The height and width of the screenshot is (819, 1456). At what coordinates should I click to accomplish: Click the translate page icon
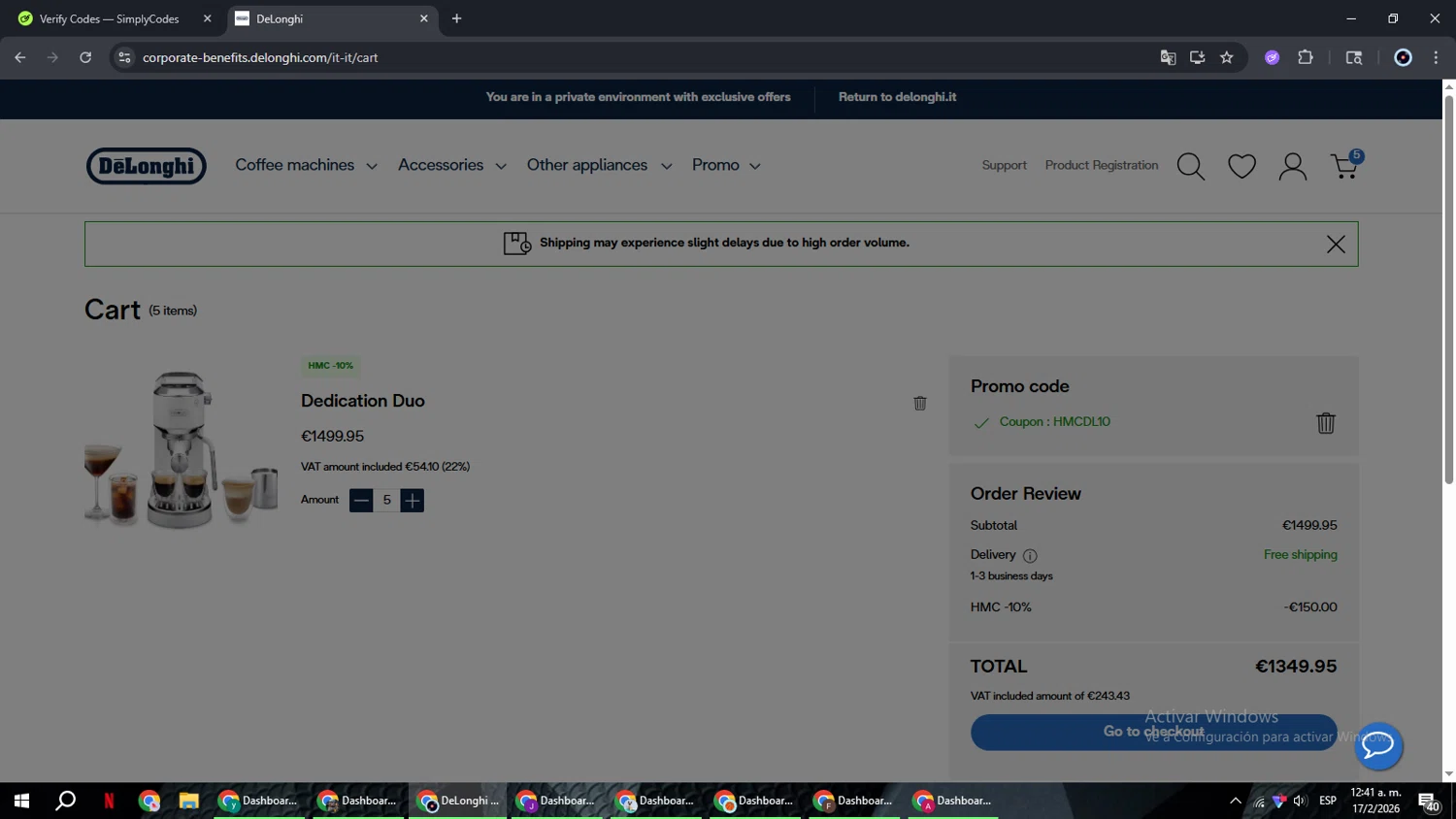pyautogui.click(x=1168, y=58)
